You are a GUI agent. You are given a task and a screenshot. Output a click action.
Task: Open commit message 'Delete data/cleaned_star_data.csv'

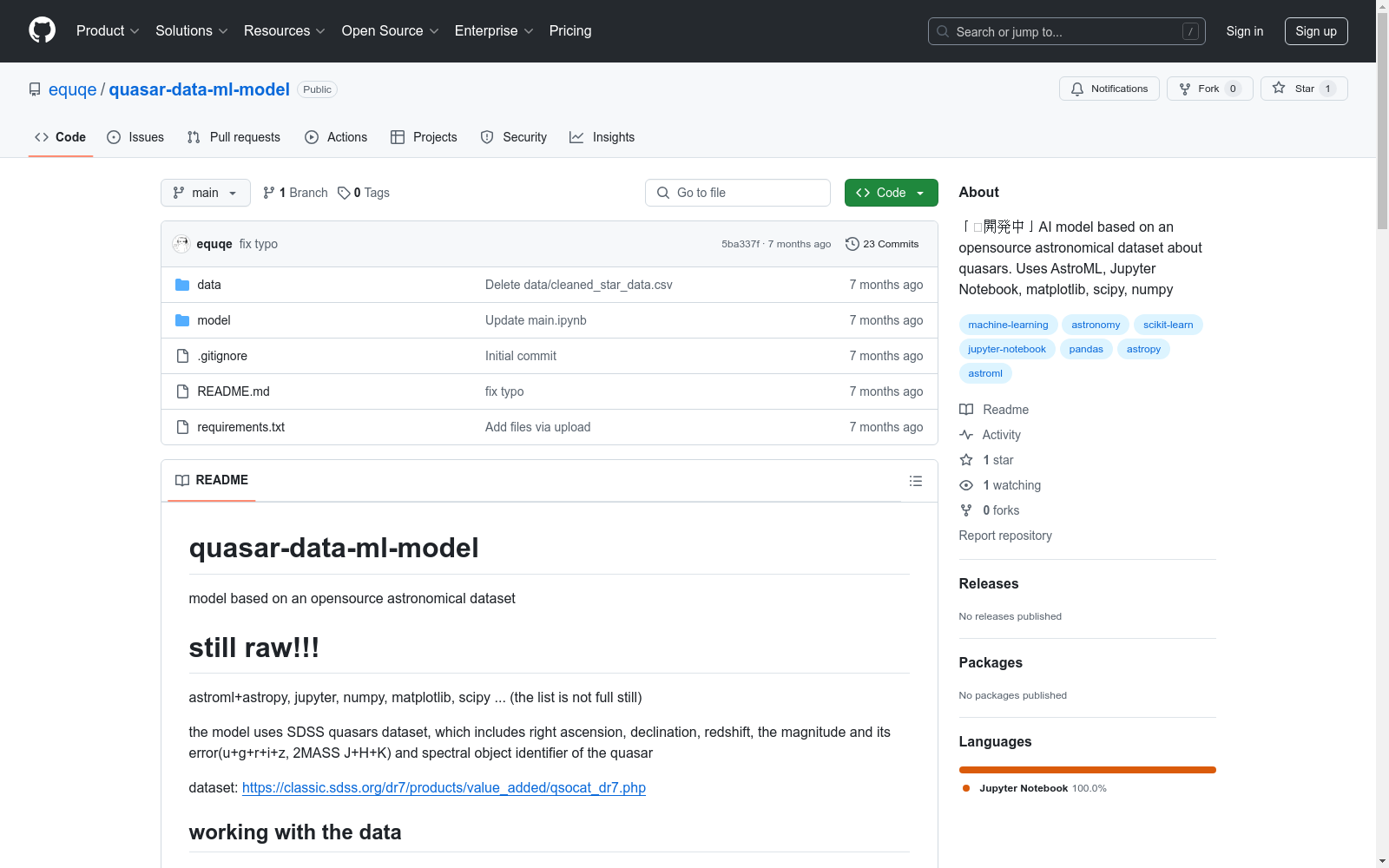tap(579, 285)
